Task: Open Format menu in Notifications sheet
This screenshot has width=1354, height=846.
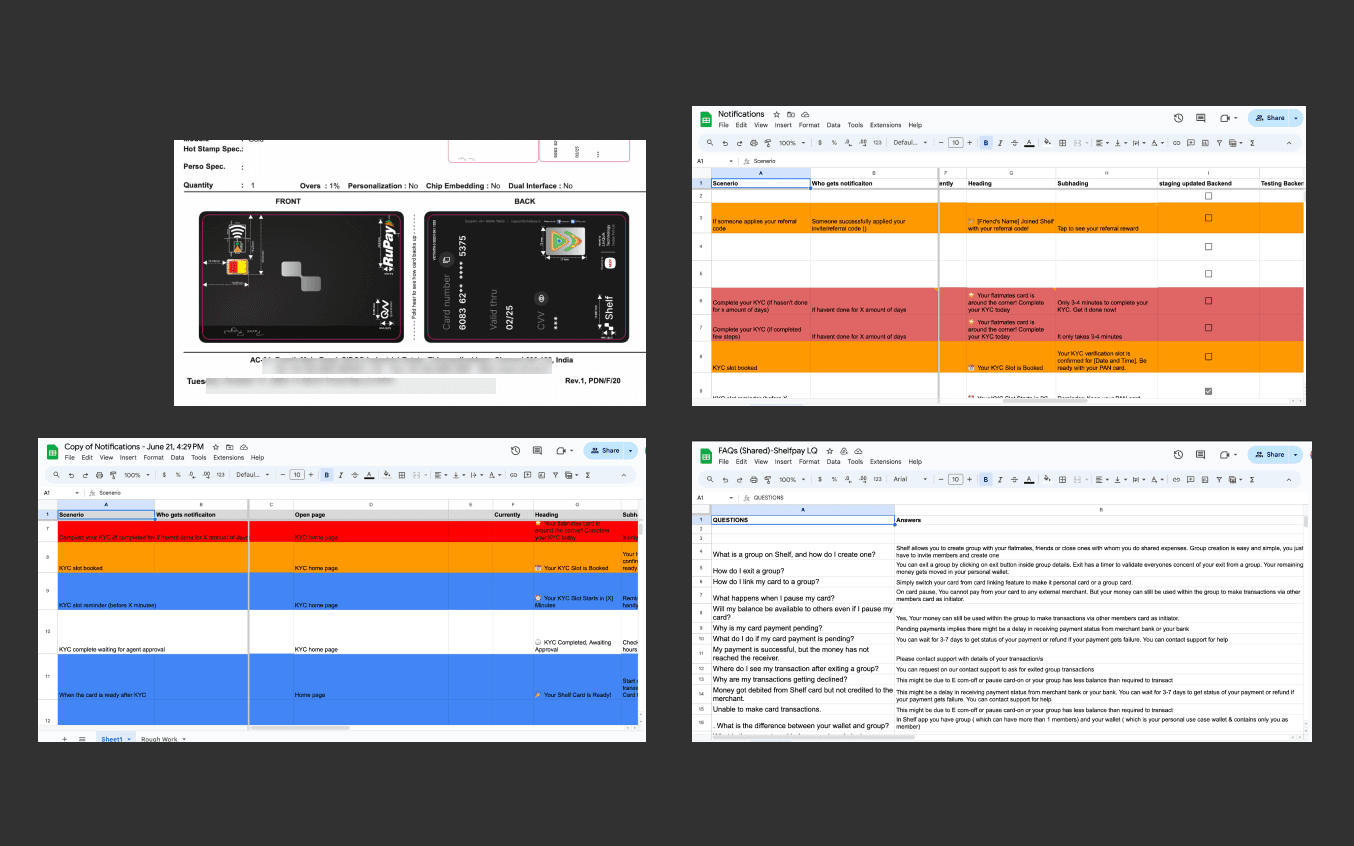Action: [809, 125]
